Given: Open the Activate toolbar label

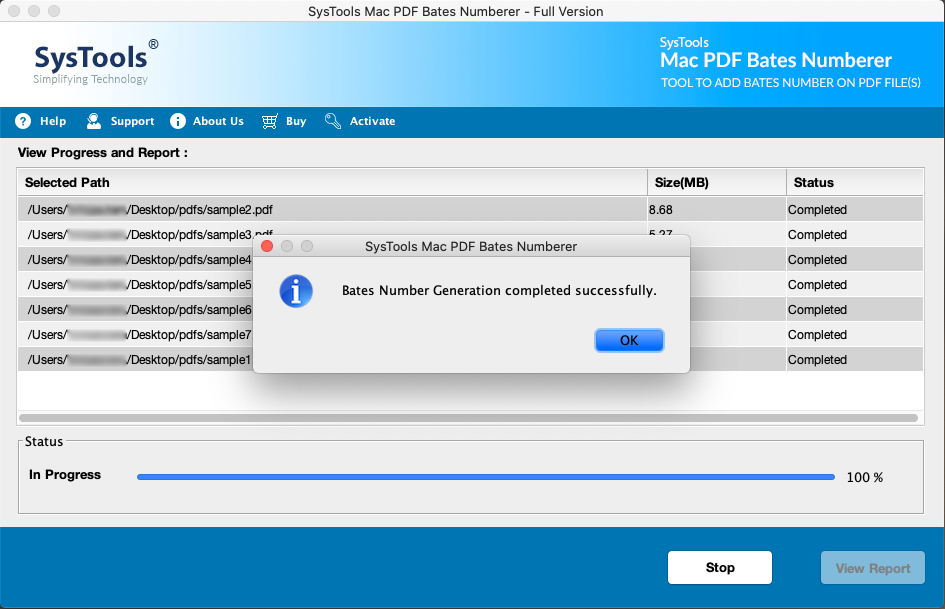Looking at the screenshot, I should [372, 121].
